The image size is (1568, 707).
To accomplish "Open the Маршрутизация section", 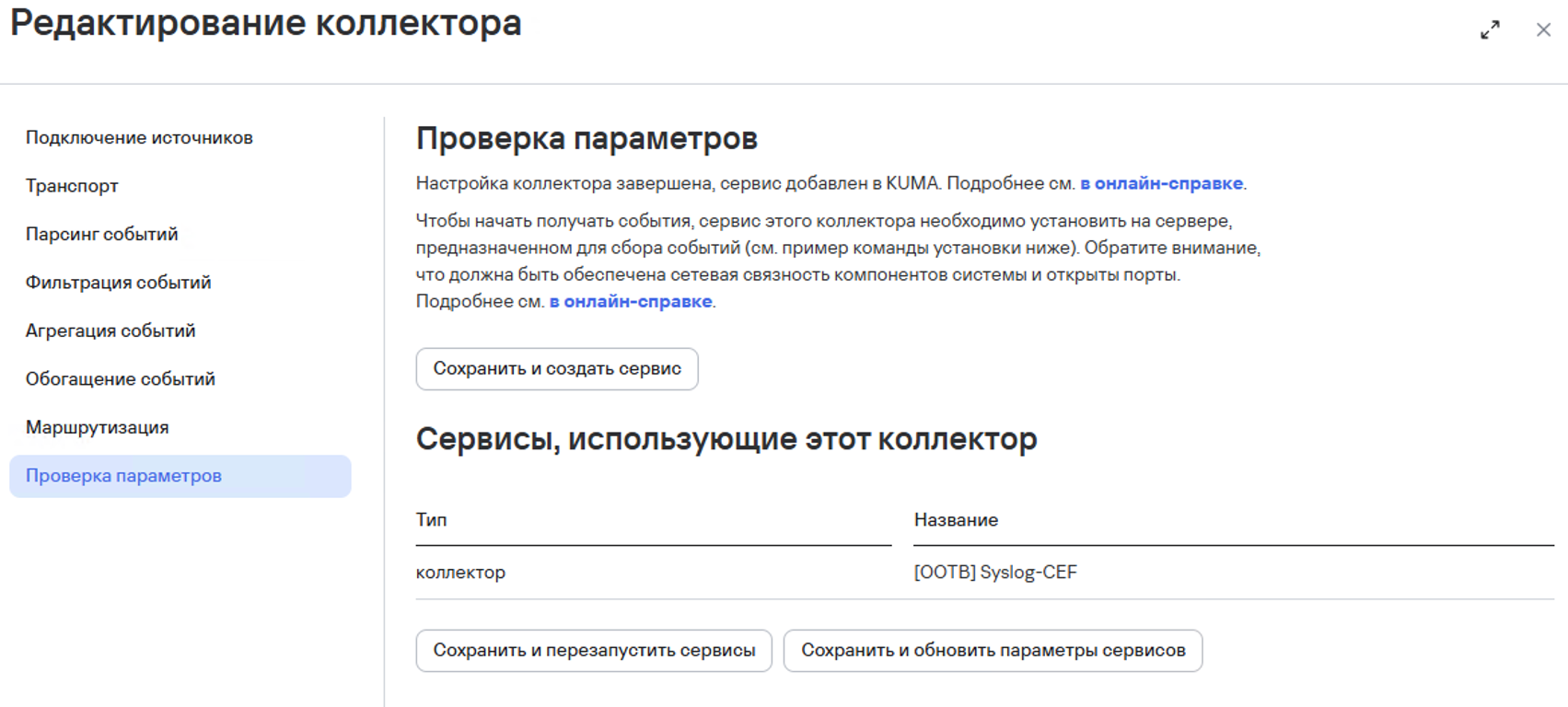I will coord(97,428).
